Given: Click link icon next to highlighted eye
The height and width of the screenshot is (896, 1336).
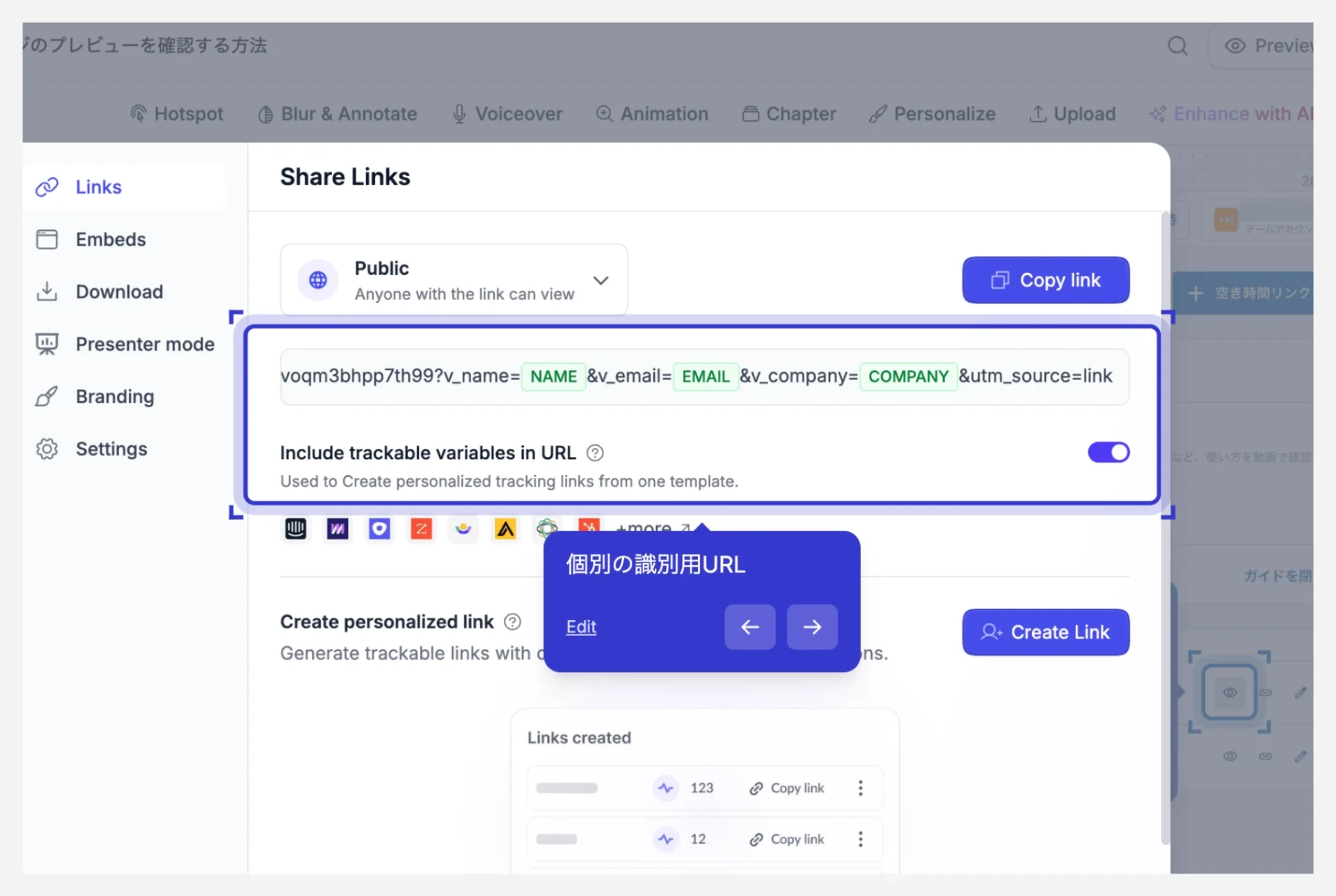Looking at the screenshot, I should point(1266,693).
